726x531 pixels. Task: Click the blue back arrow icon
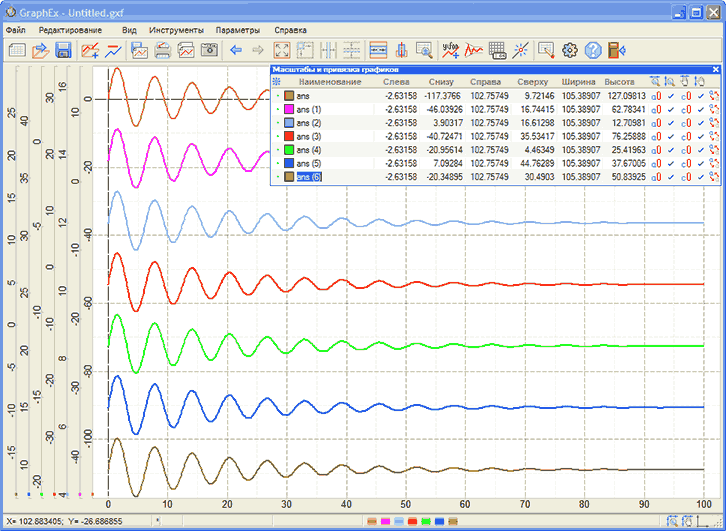coord(236,50)
